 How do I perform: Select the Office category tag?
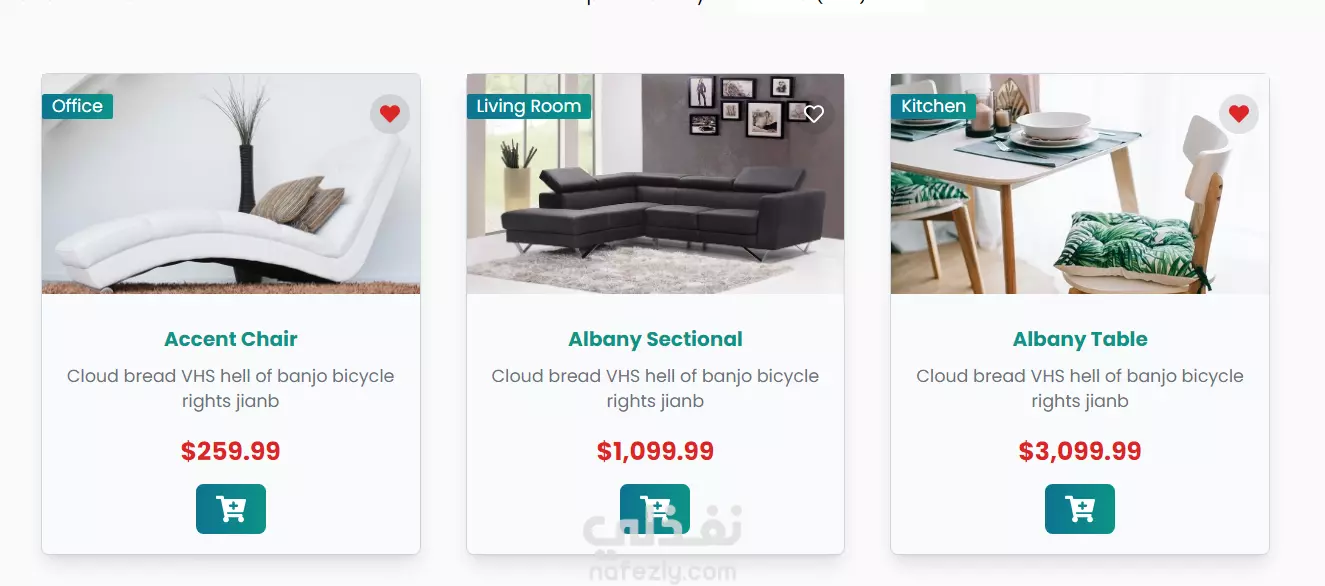(x=77, y=106)
